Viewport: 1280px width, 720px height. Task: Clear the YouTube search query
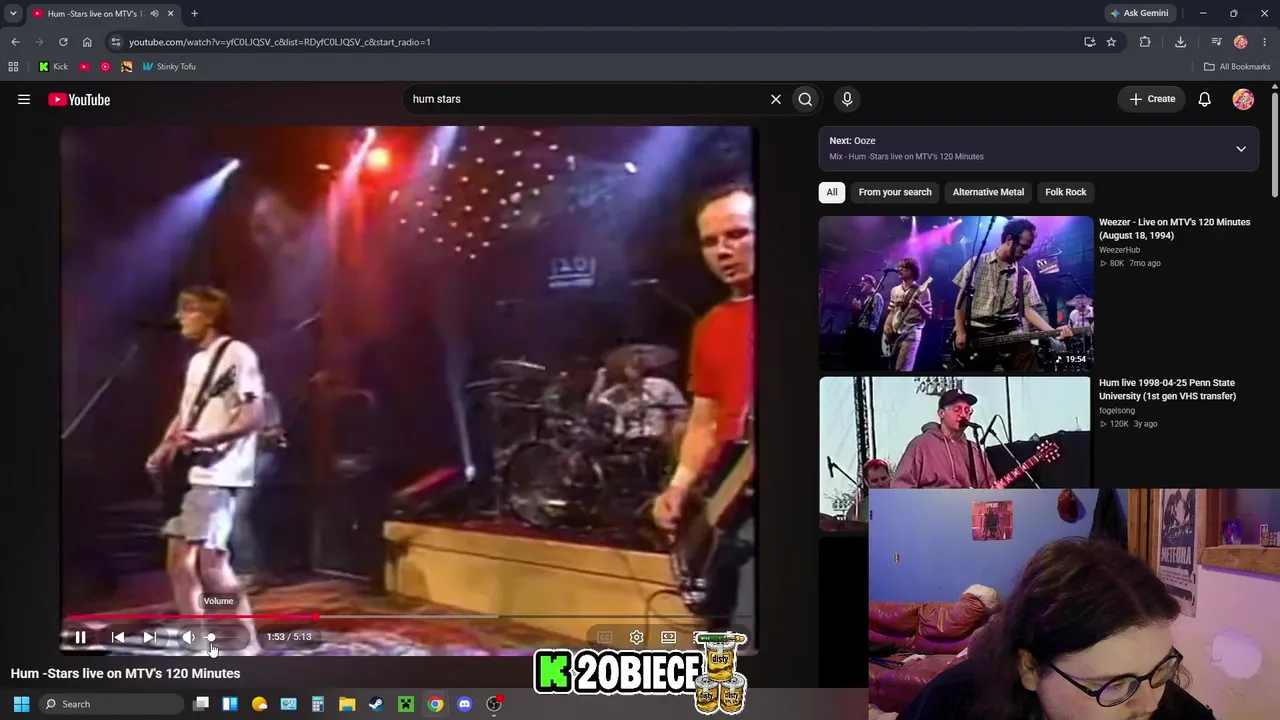[775, 99]
